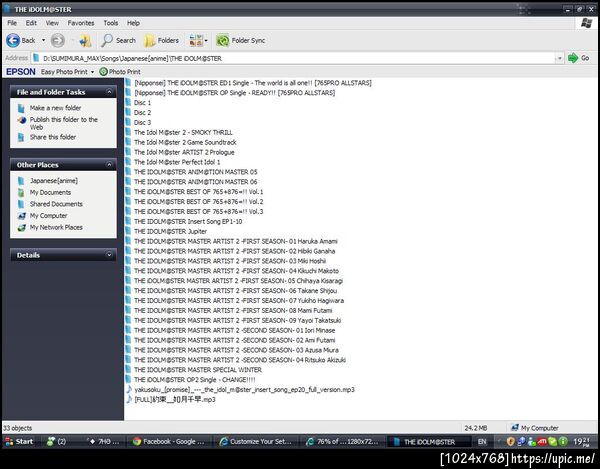Open the address bar dropdown
The height and width of the screenshot is (469, 600).
coord(559,58)
